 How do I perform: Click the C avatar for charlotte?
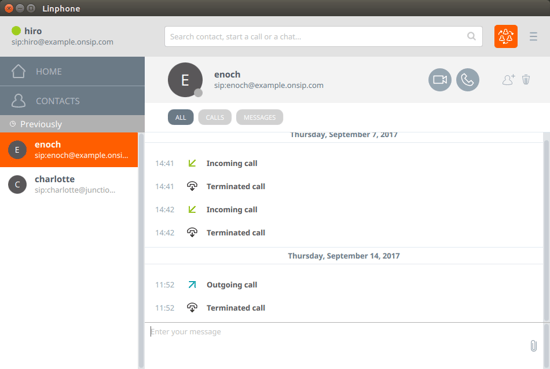tap(17, 184)
